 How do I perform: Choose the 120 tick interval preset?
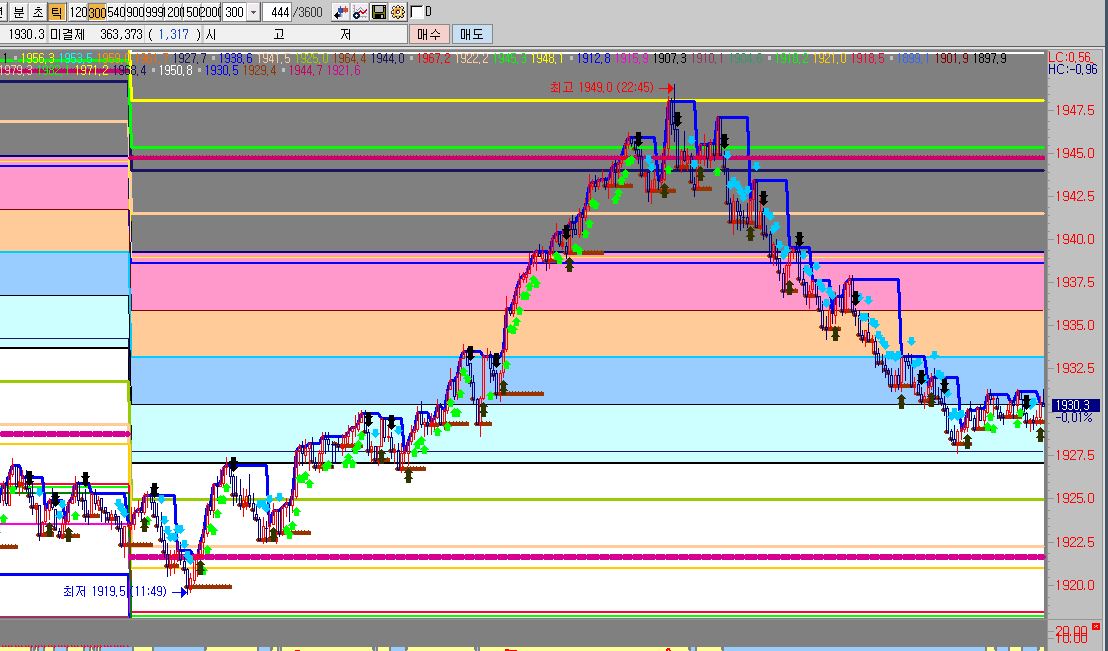pos(77,12)
